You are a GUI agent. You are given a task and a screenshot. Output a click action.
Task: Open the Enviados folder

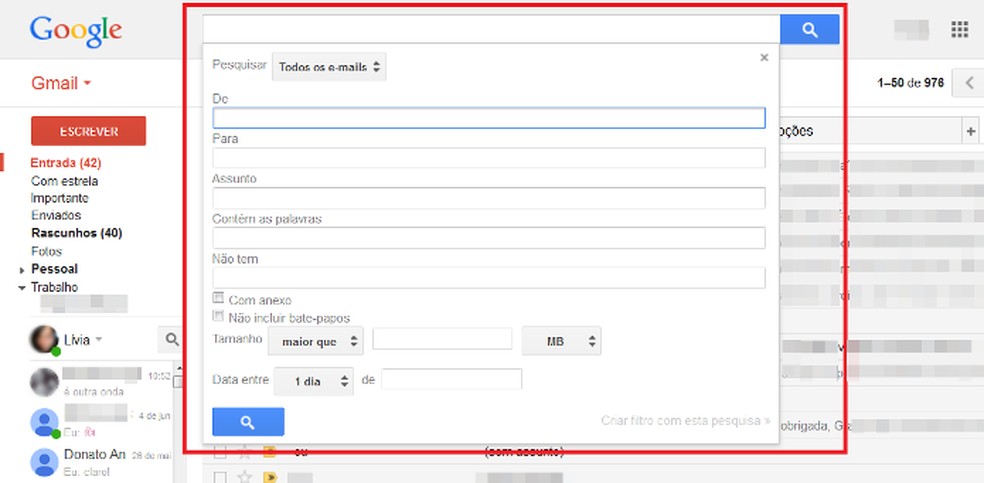[x=56, y=215]
